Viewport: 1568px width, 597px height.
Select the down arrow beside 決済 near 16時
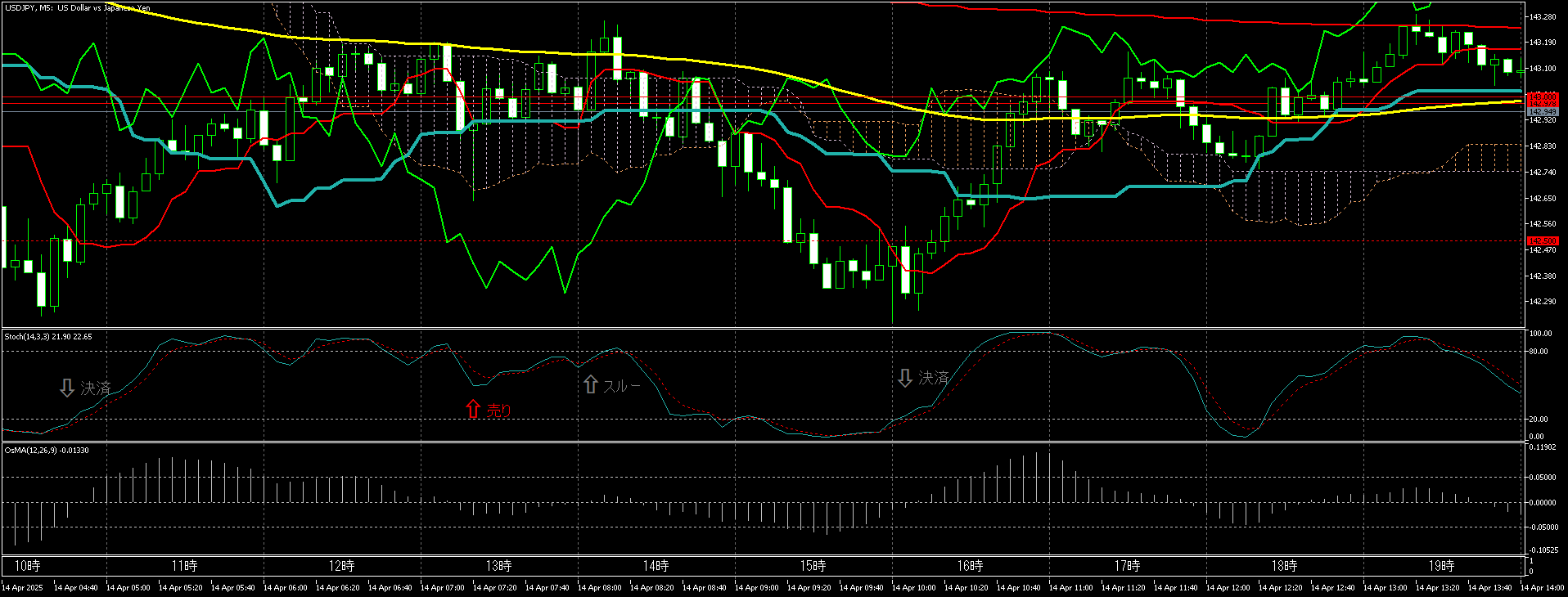904,378
